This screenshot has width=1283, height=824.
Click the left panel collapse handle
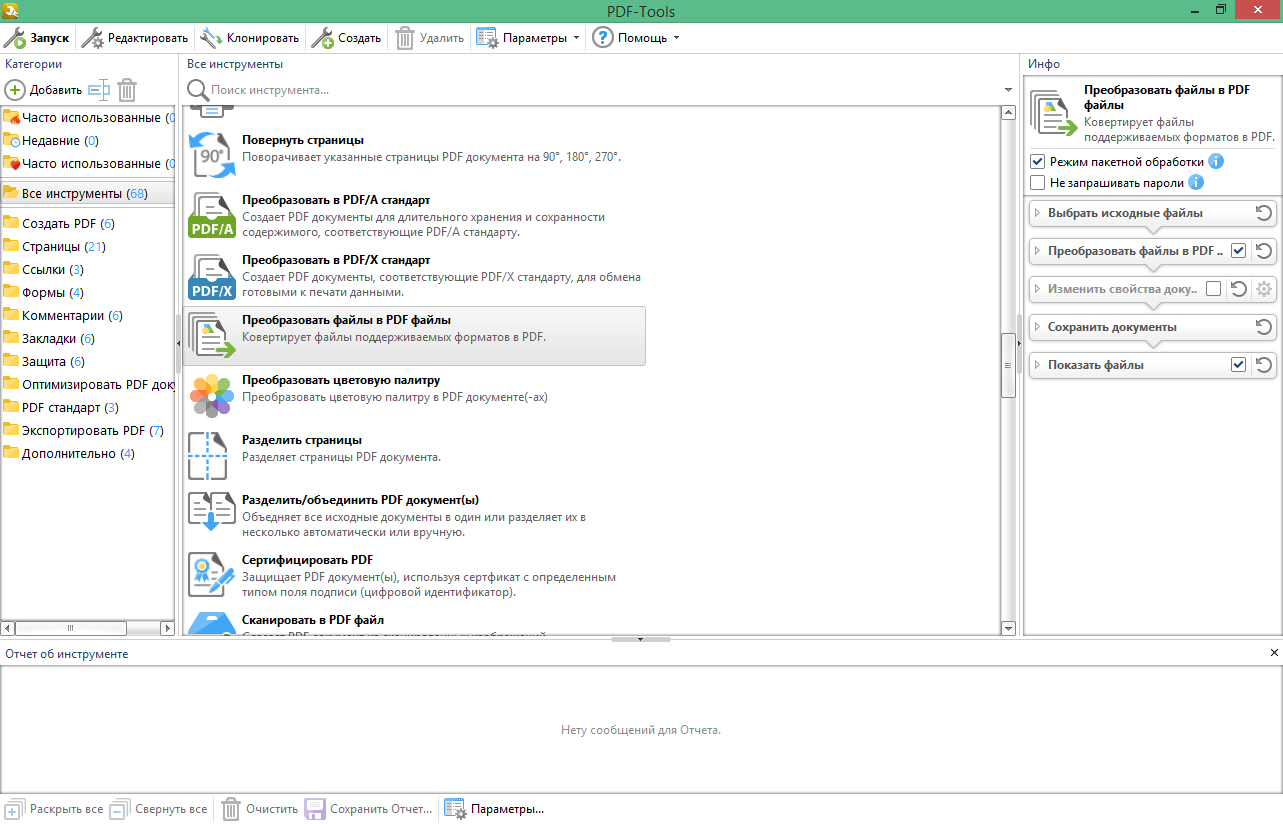(180, 343)
